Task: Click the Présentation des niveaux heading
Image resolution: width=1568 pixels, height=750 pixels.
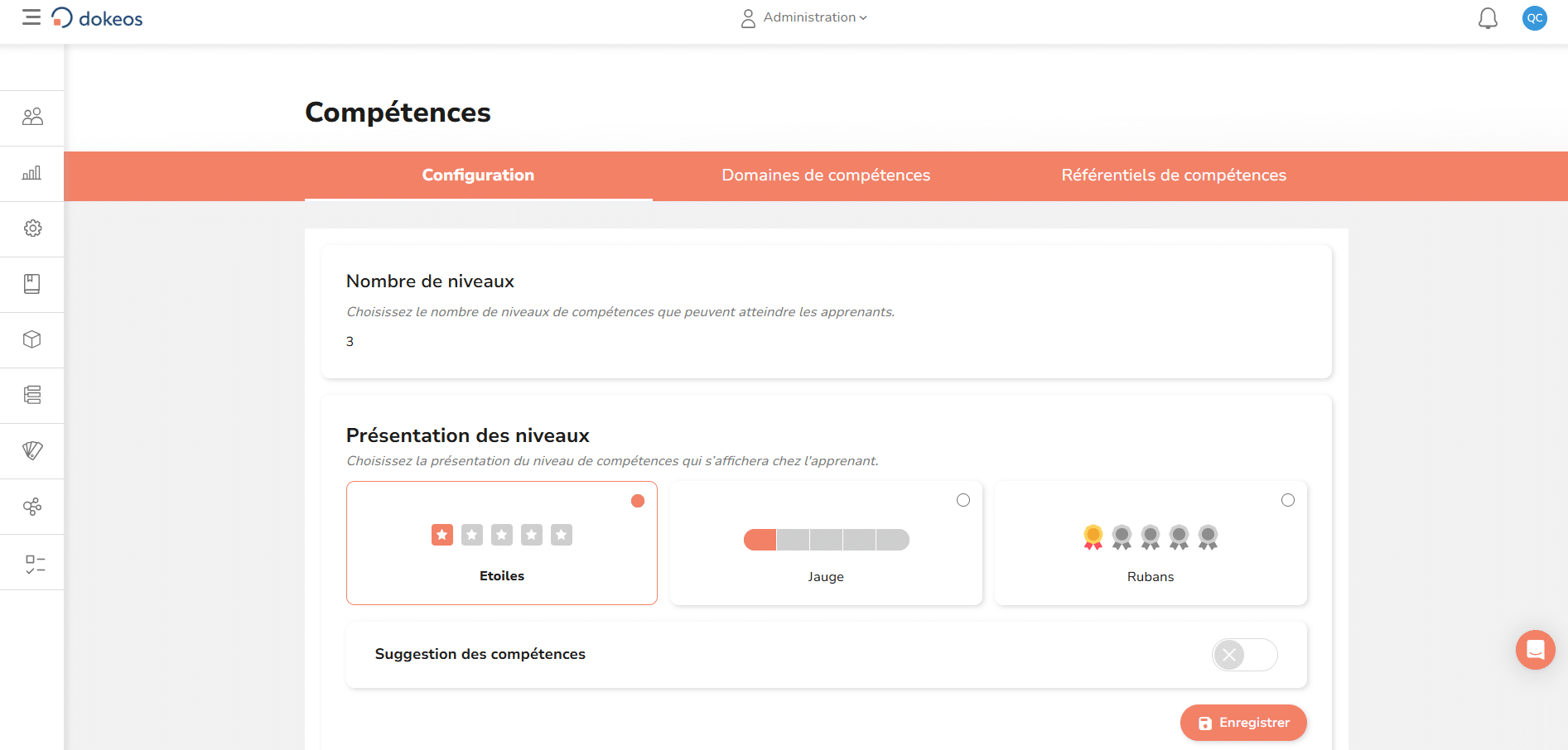Action: click(x=468, y=435)
